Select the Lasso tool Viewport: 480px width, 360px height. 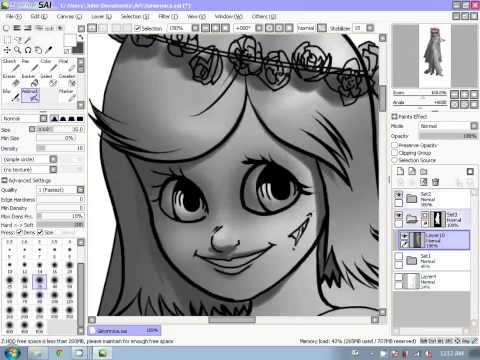point(18,41)
